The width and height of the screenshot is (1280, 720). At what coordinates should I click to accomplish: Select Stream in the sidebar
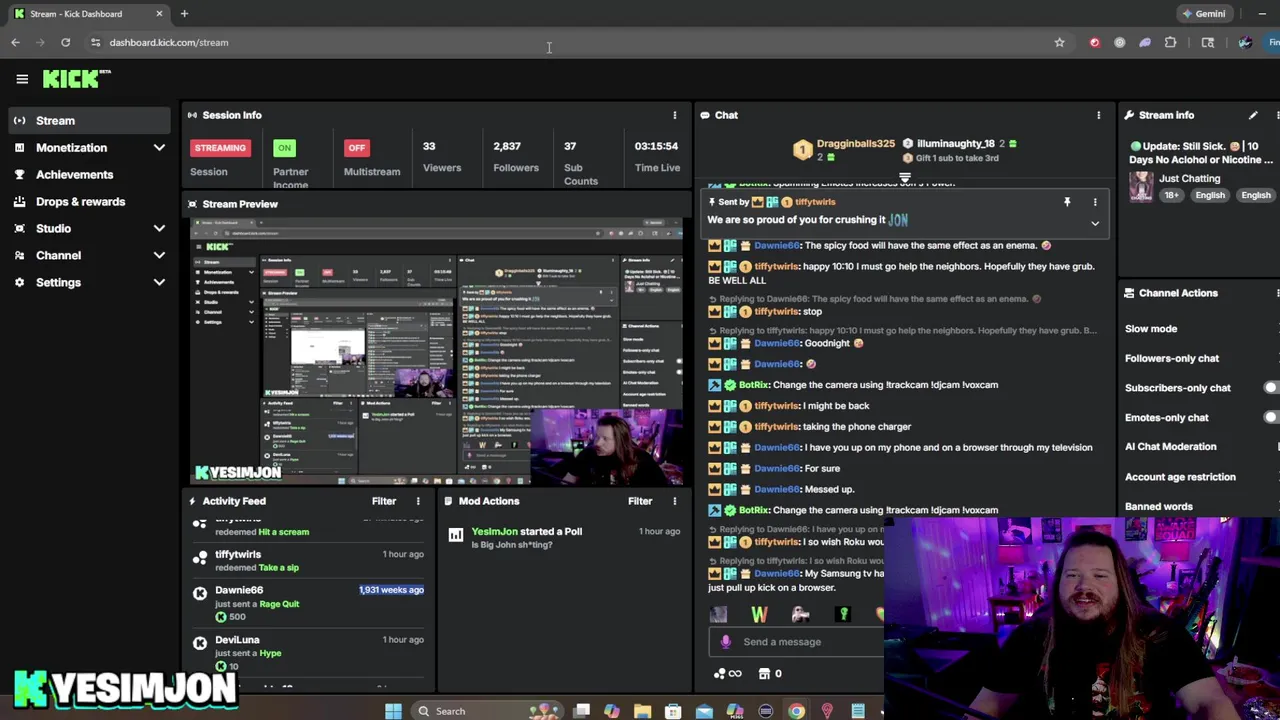88,121
